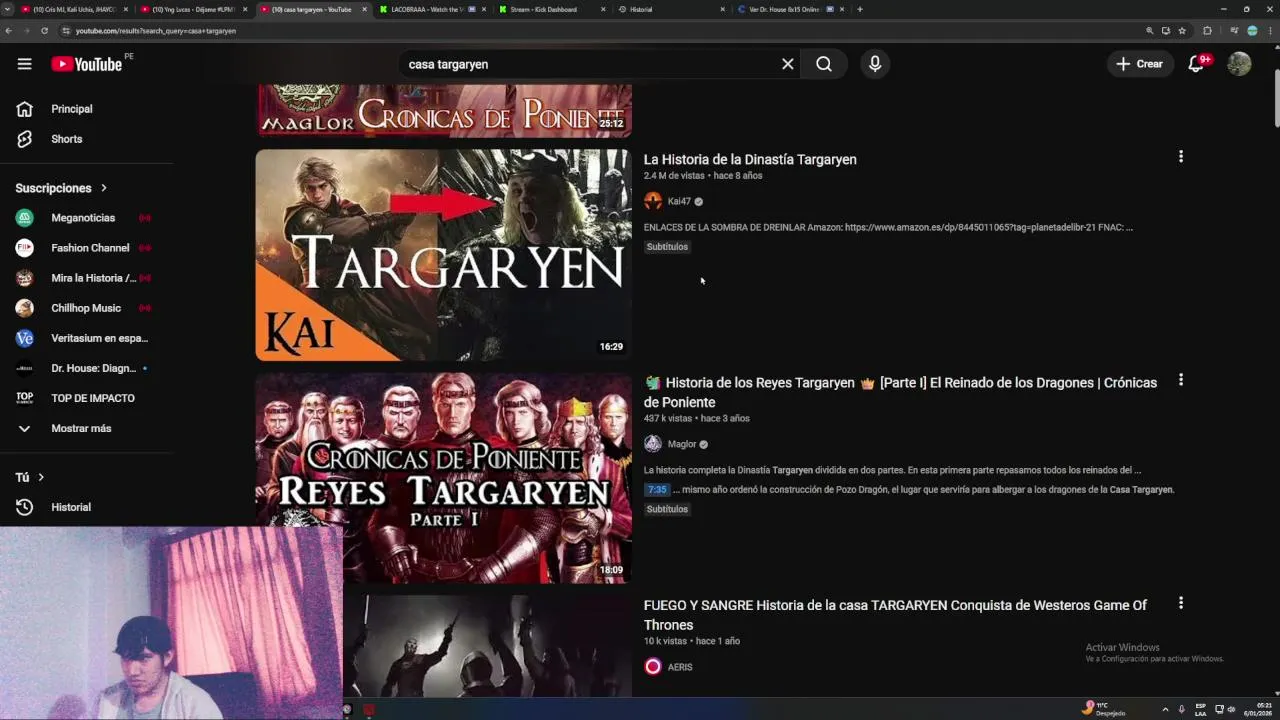
Task: Open the weather widget in the taskbar
Action: [1105, 709]
